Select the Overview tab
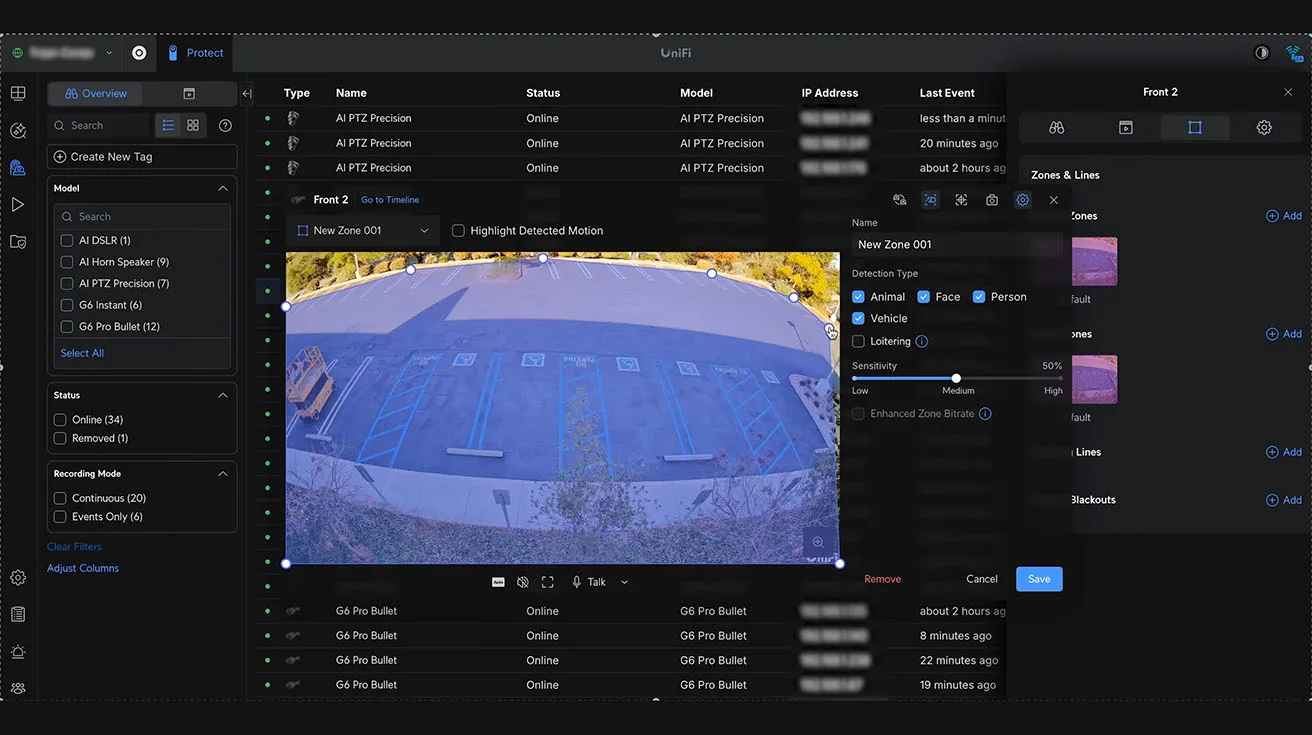The height and width of the screenshot is (735, 1312). (x=96, y=94)
